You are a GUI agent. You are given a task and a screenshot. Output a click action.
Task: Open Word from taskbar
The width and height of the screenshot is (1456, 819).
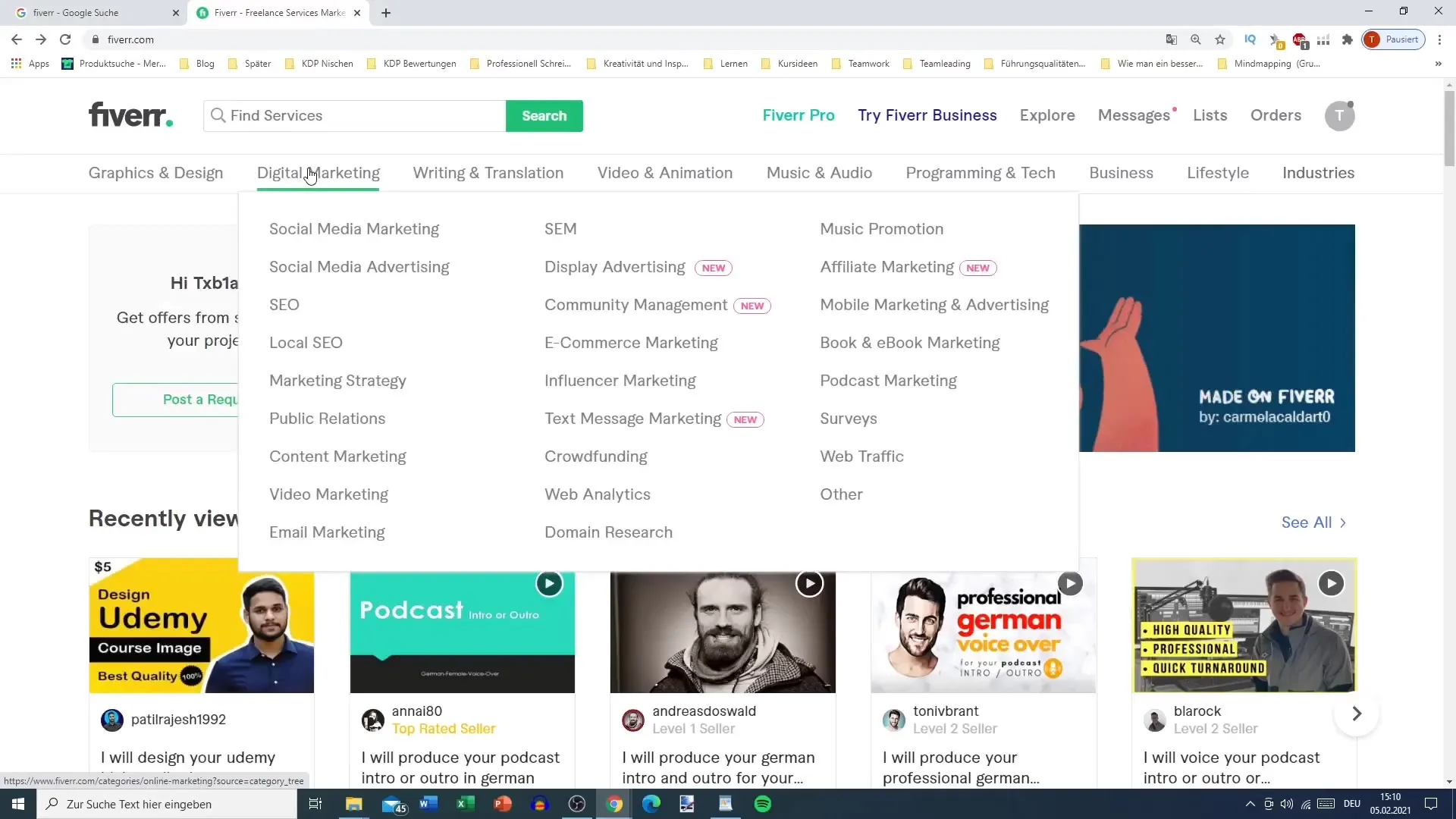[428, 804]
